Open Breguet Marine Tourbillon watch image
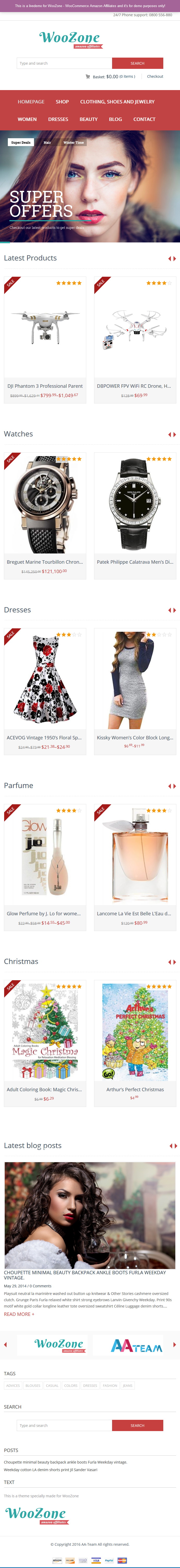Screen dimensions: 180x1568 click(x=45, y=504)
